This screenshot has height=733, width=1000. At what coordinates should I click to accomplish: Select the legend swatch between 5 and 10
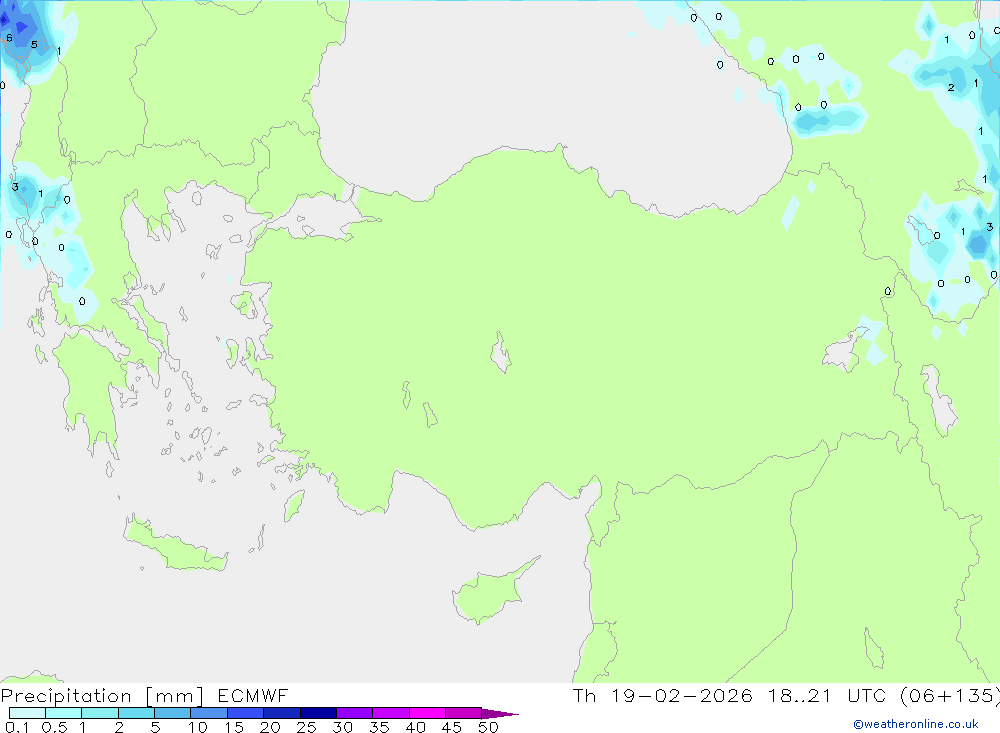tap(173, 713)
